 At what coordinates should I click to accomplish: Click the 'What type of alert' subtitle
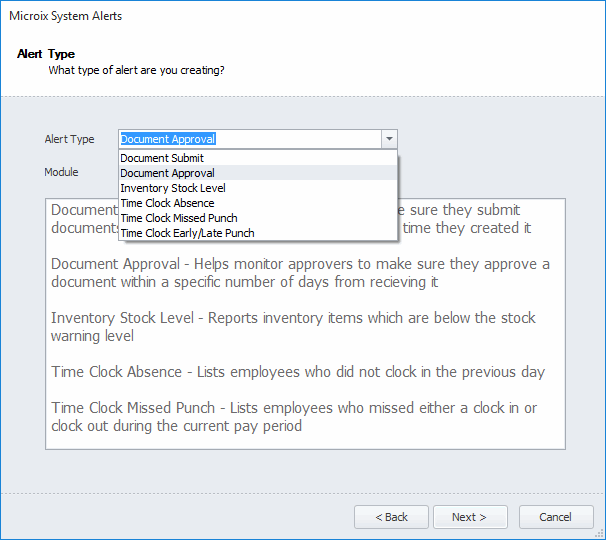(136, 71)
